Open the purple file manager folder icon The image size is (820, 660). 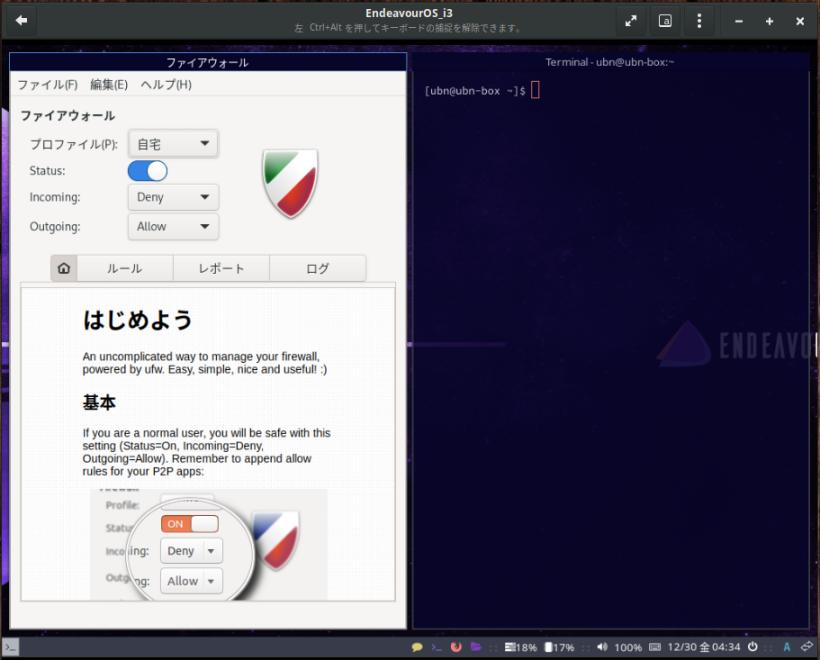coord(475,647)
